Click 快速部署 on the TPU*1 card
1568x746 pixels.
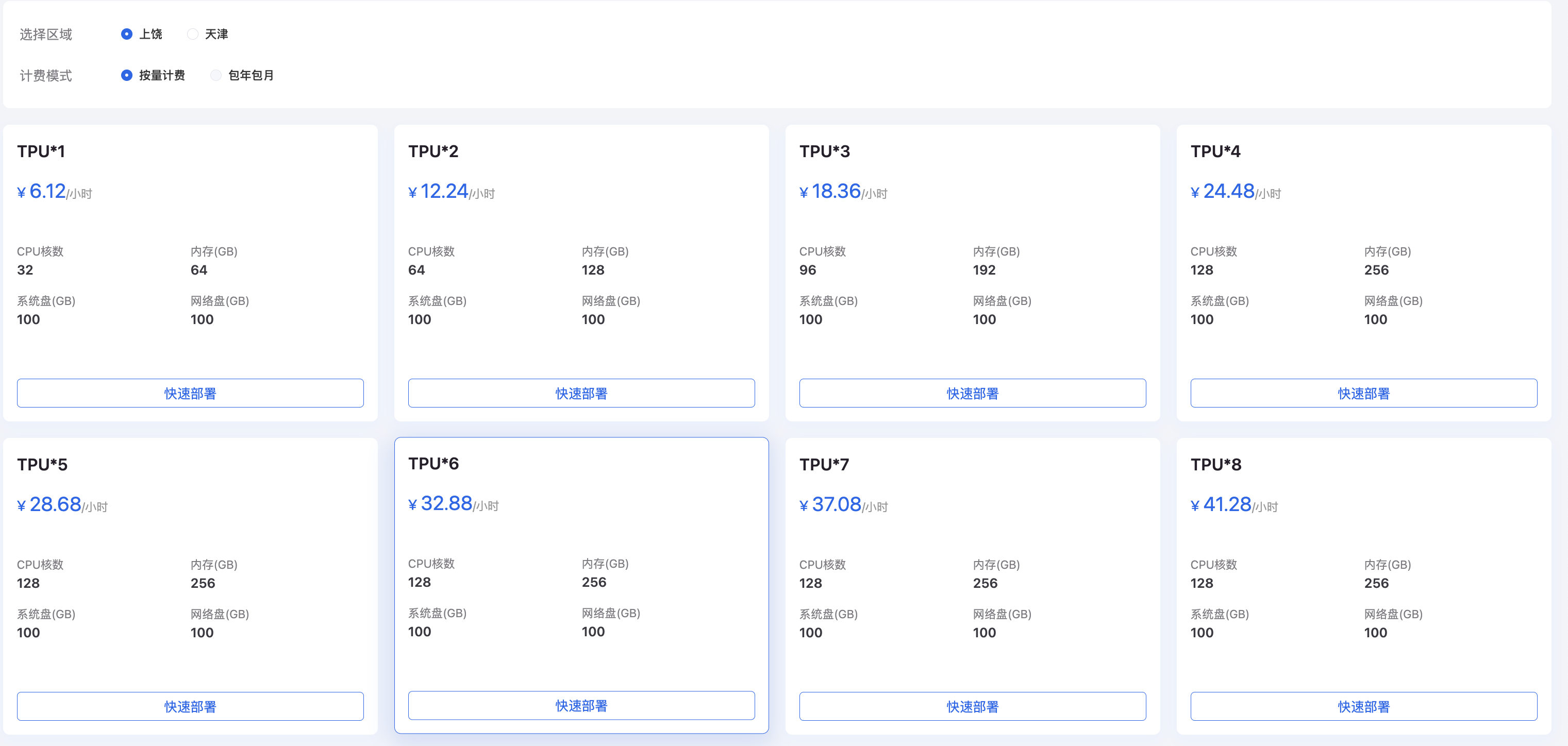click(x=190, y=393)
